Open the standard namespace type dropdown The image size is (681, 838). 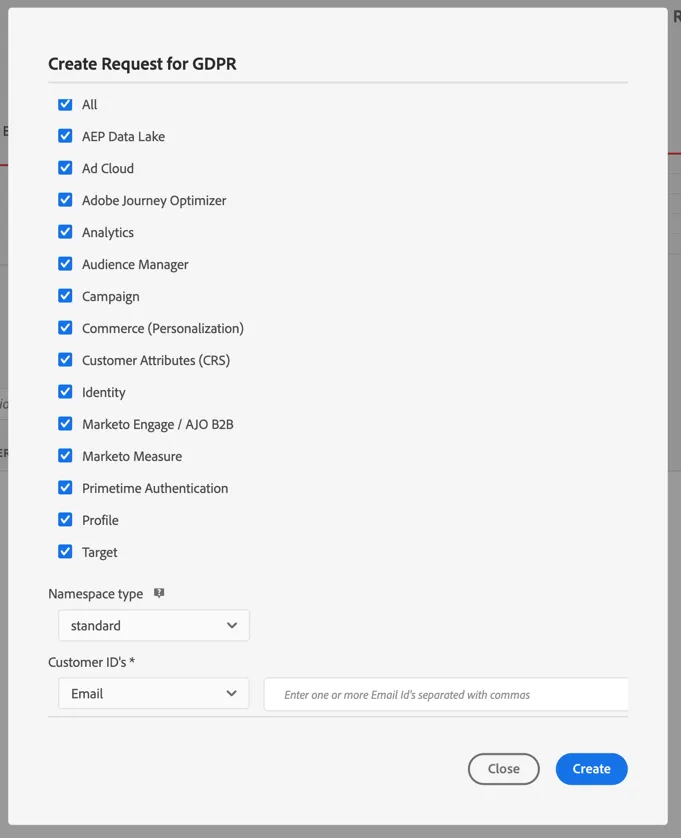154,625
